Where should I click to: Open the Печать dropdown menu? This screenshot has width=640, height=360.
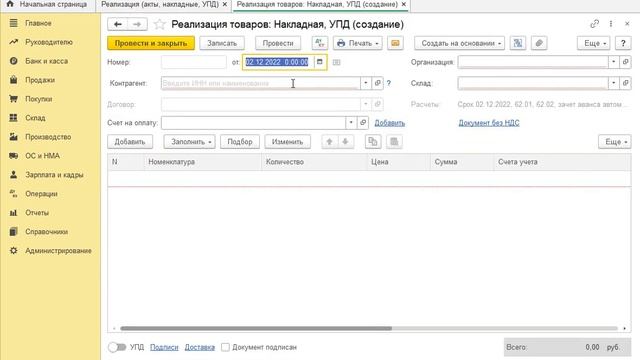[358, 43]
